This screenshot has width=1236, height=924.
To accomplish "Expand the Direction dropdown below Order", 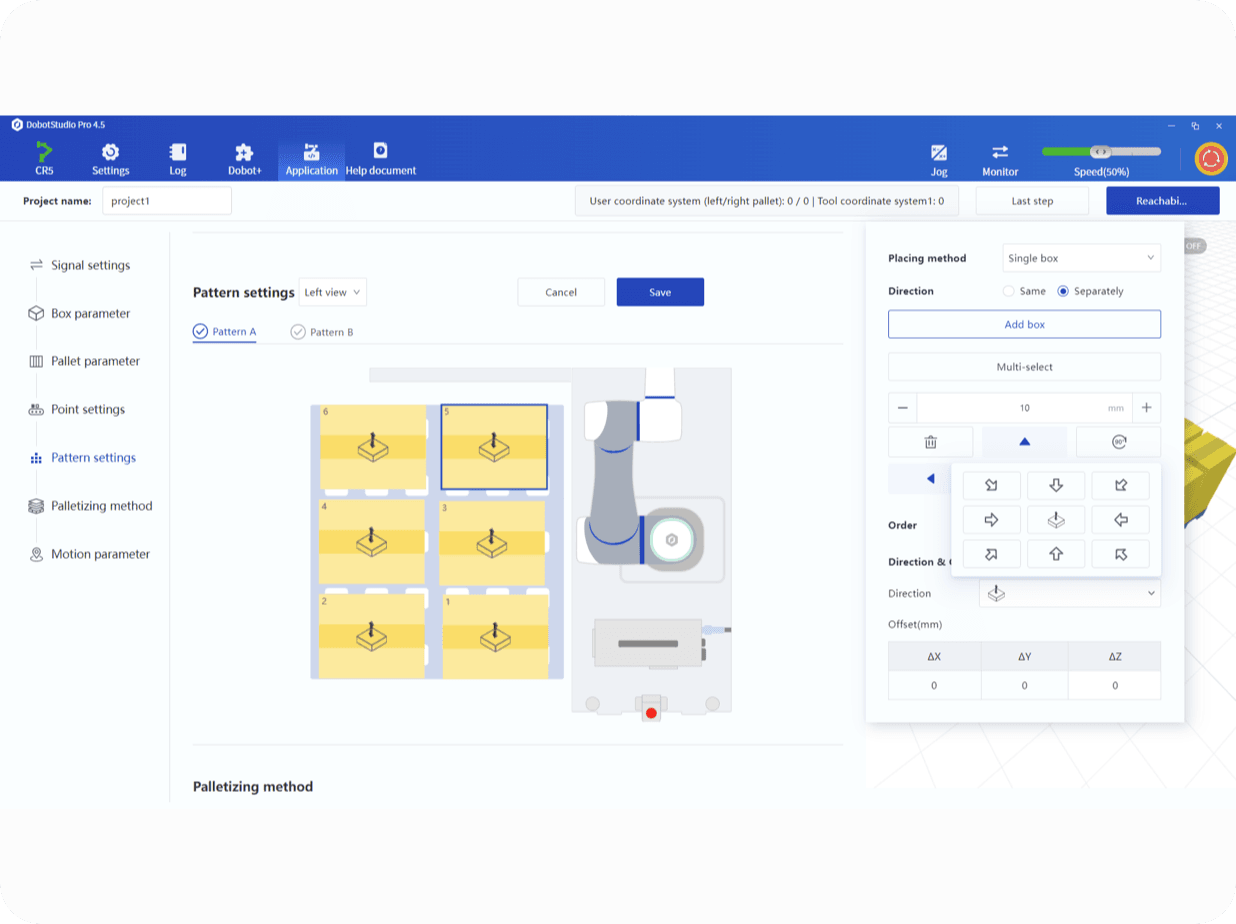I will [x=1069, y=593].
